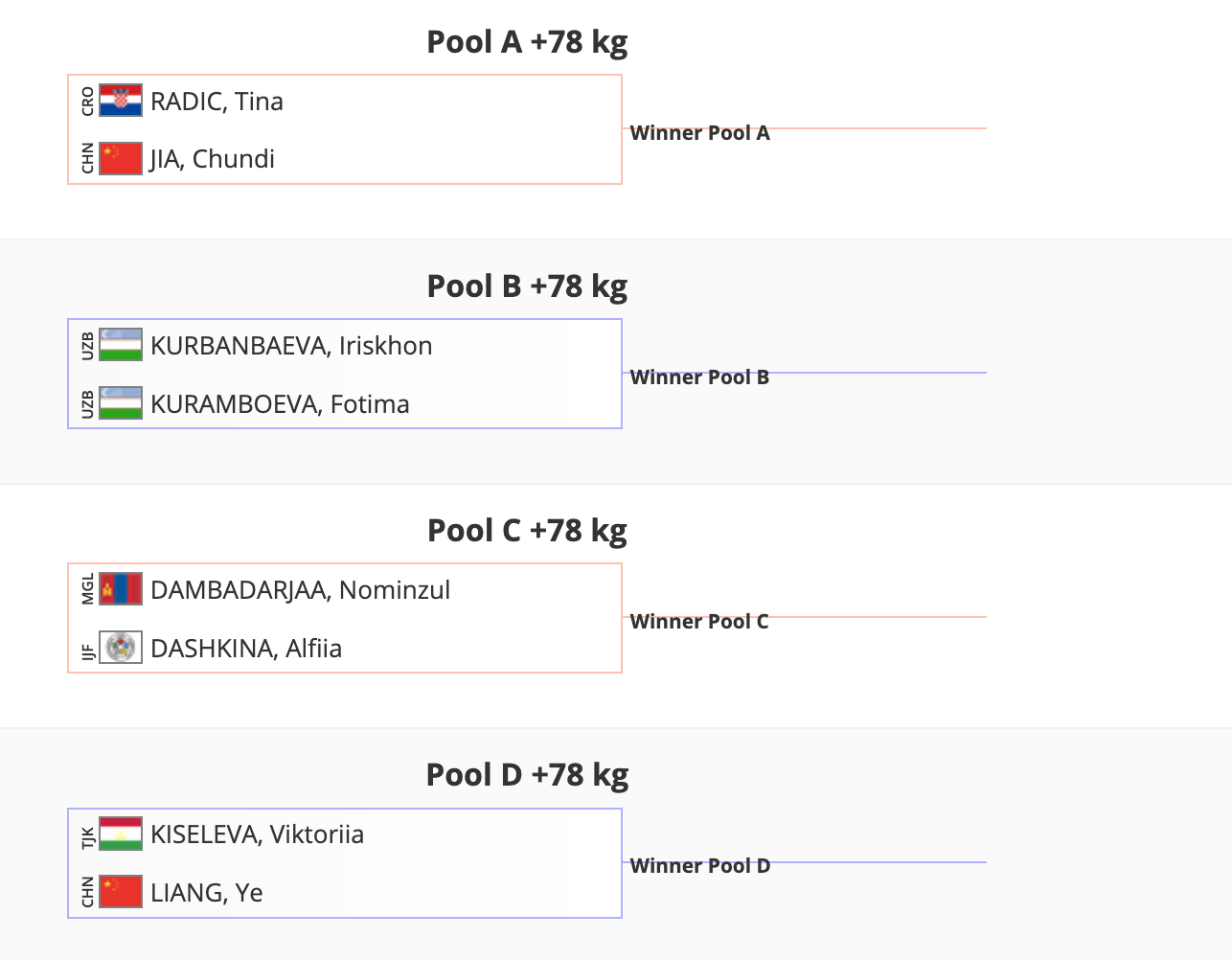1232x960 pixels.
Task: Click the IJF emblem beside DASHKINA, Alfiia
Action: point(121,648)
